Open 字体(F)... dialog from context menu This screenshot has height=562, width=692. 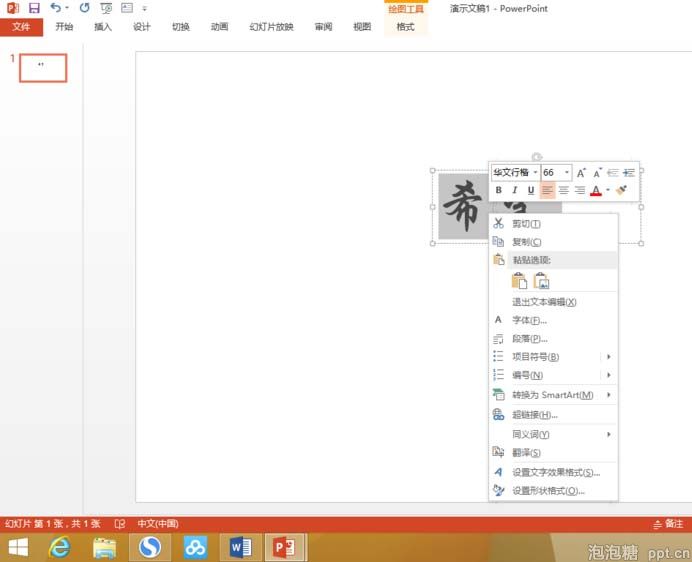pos(553,320)
